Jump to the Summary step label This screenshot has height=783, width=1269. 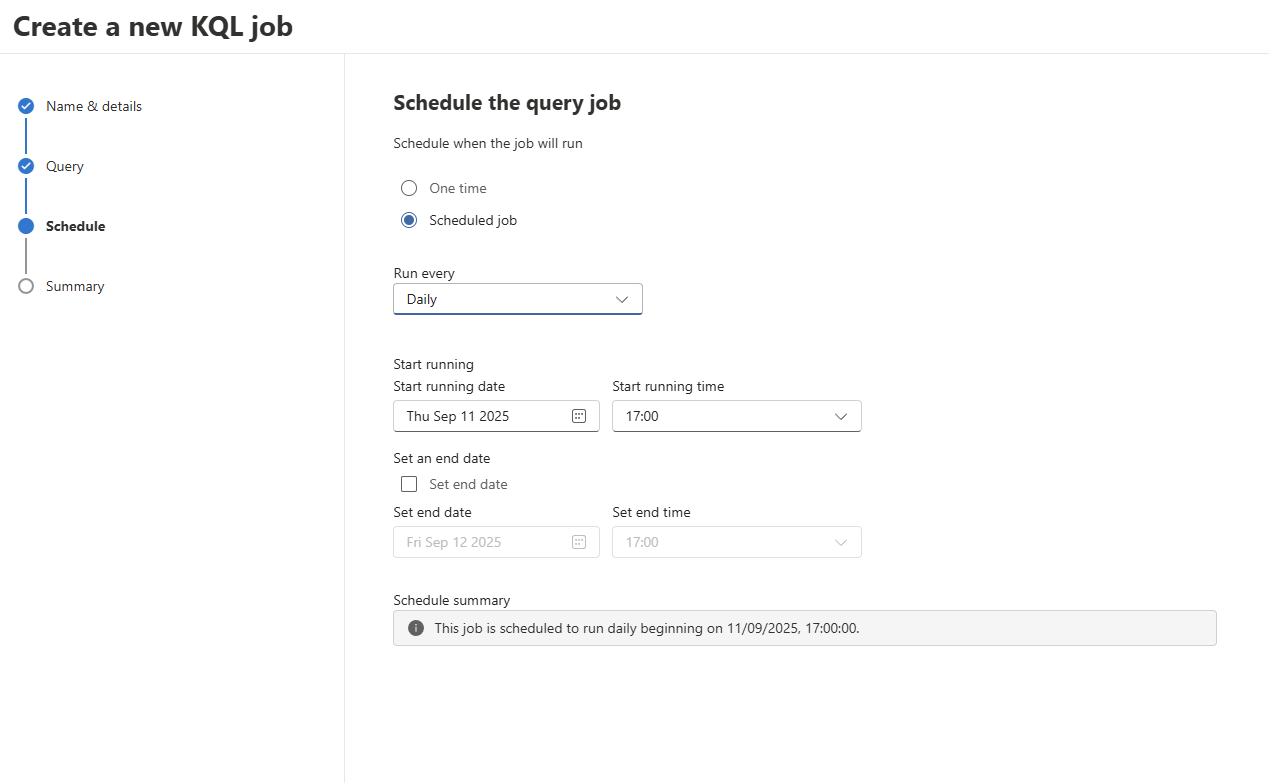click(x=75, y=286)
